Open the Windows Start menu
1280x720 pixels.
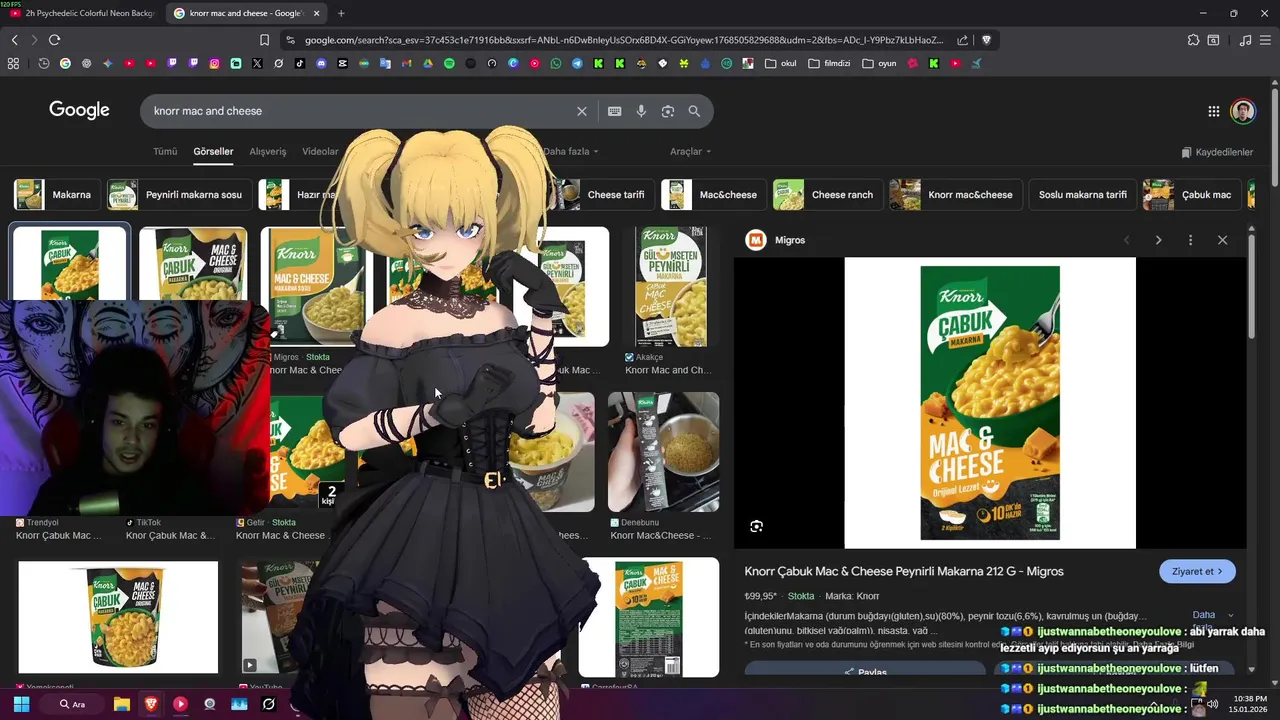21,704
